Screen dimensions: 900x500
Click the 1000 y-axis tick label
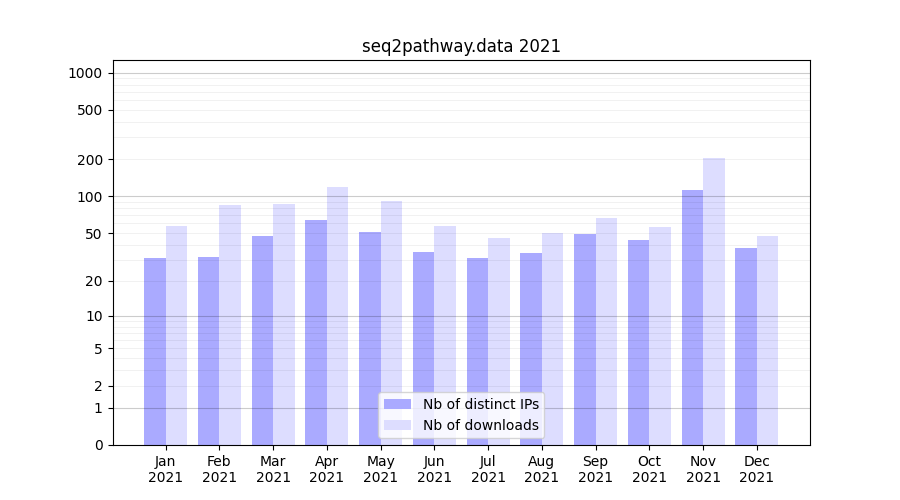click(85, 73)
